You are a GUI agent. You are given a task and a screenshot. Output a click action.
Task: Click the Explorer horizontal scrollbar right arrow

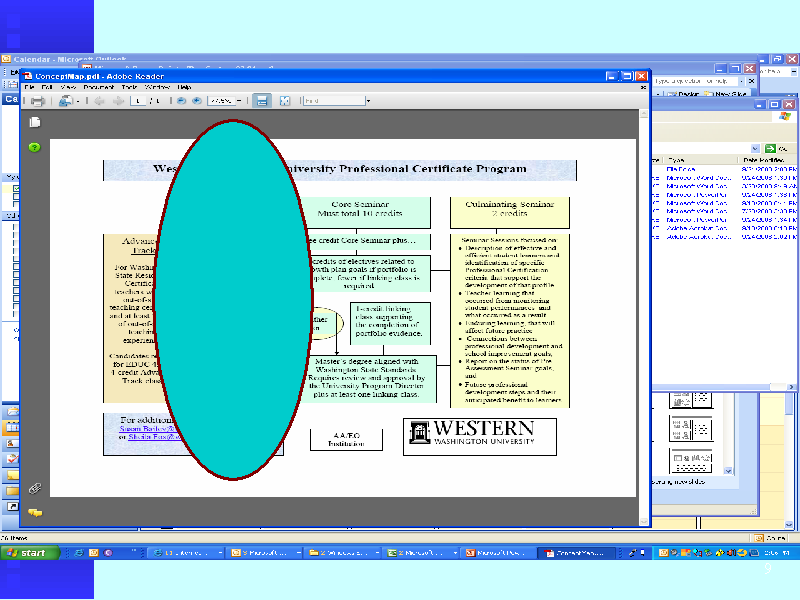(791, 387)
